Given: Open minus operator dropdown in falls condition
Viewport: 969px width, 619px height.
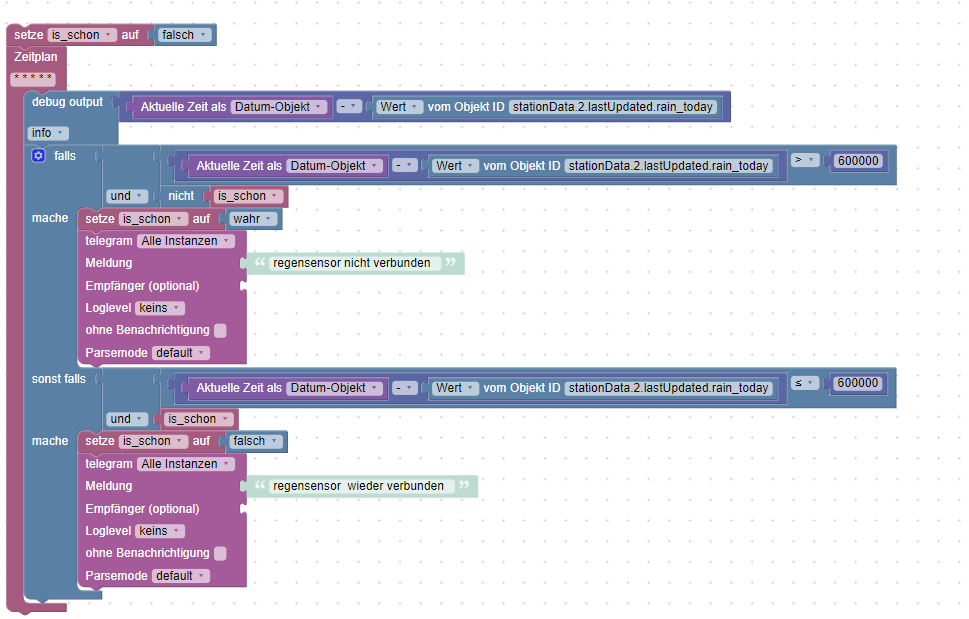Looking at the screenshot, I should point(405,166).
